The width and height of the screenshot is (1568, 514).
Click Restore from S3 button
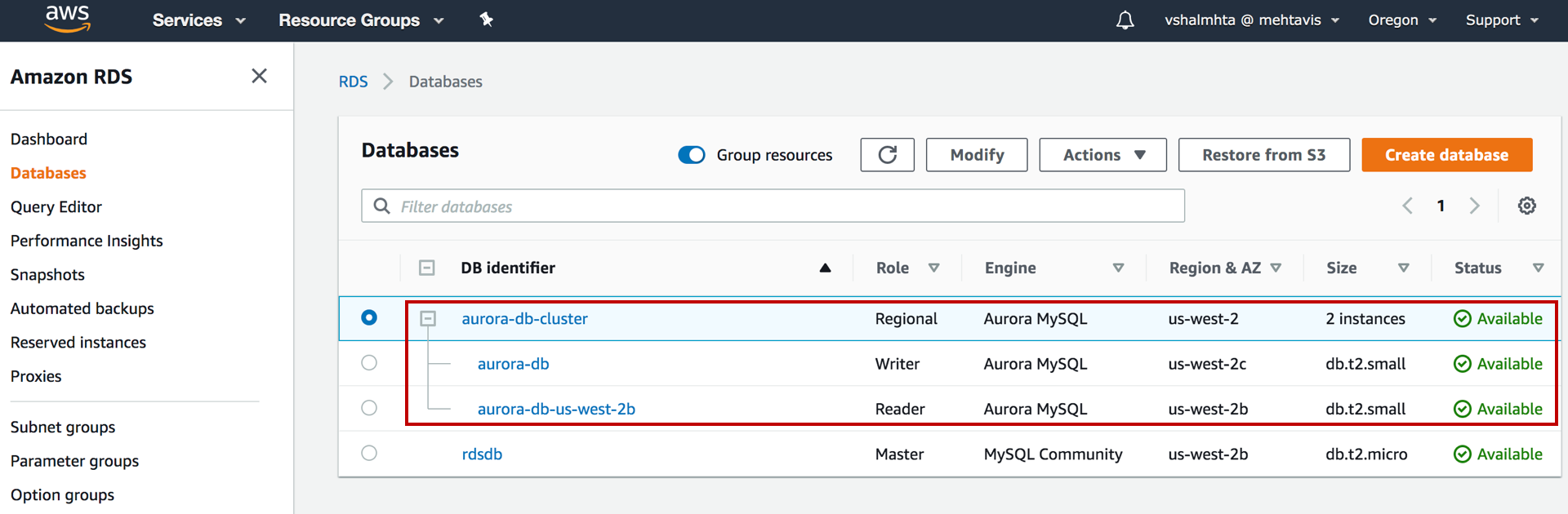(1264, 155)
